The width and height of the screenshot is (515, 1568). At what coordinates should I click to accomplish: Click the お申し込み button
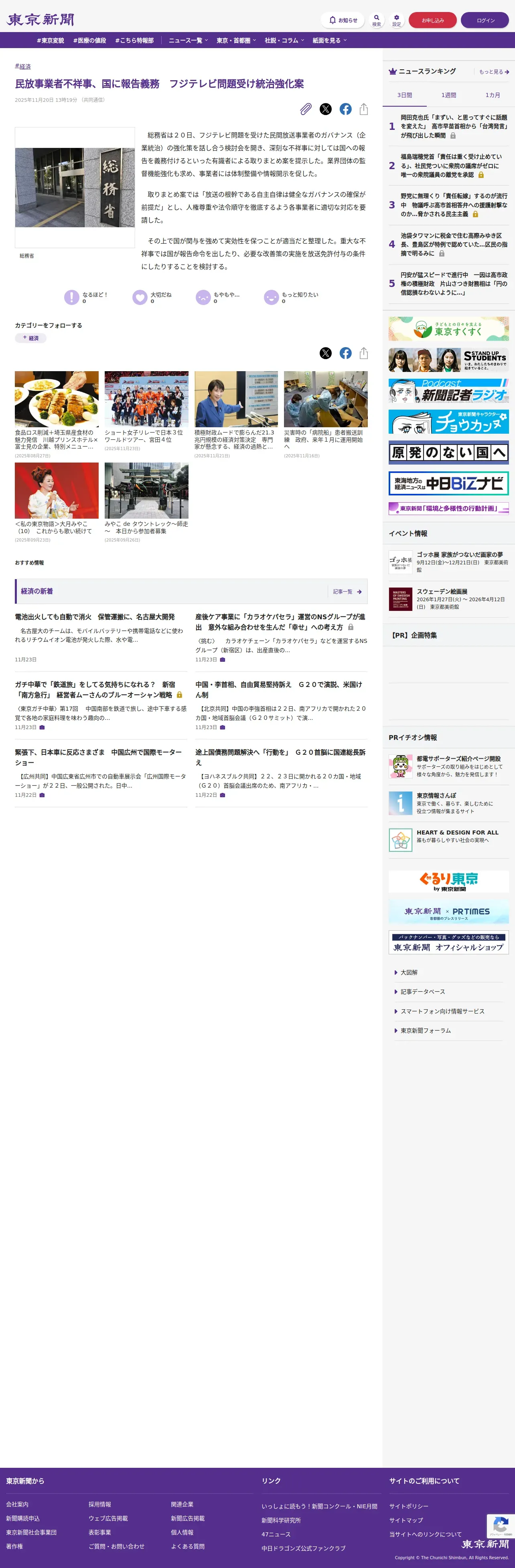(x=433, y=20)
